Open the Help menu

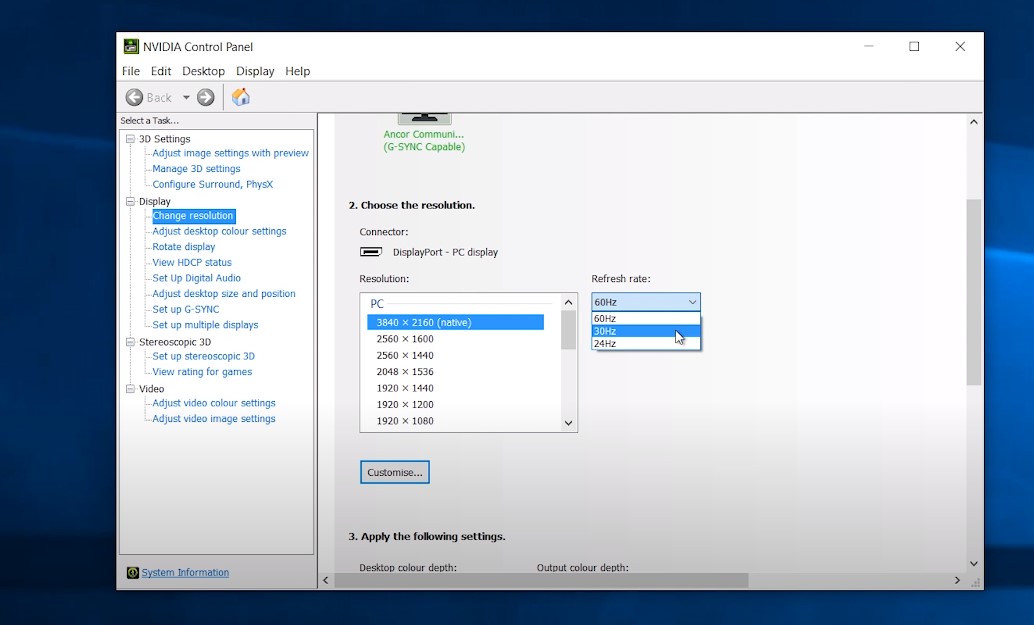pyautogui.click(x=297, y=71)
